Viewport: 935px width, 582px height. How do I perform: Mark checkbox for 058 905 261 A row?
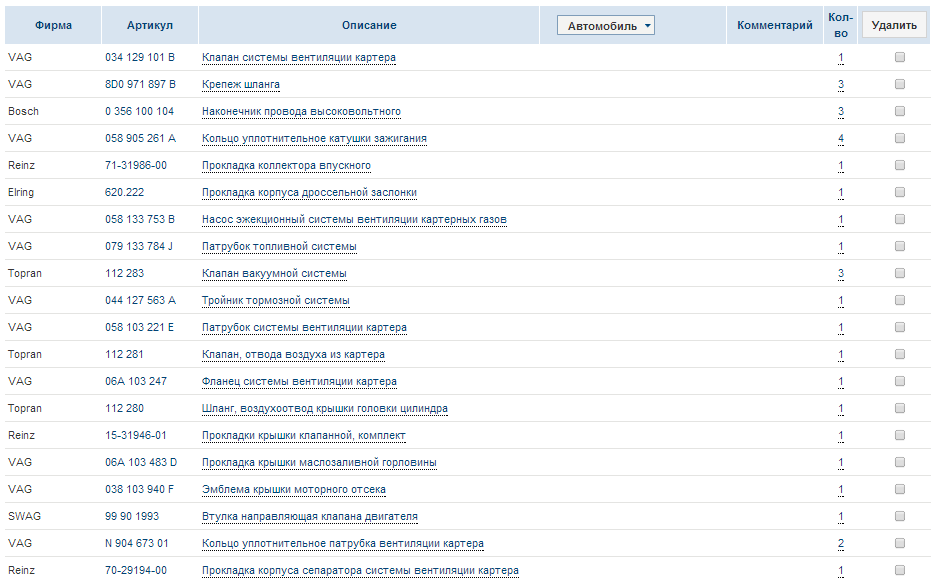pos(900,138)
